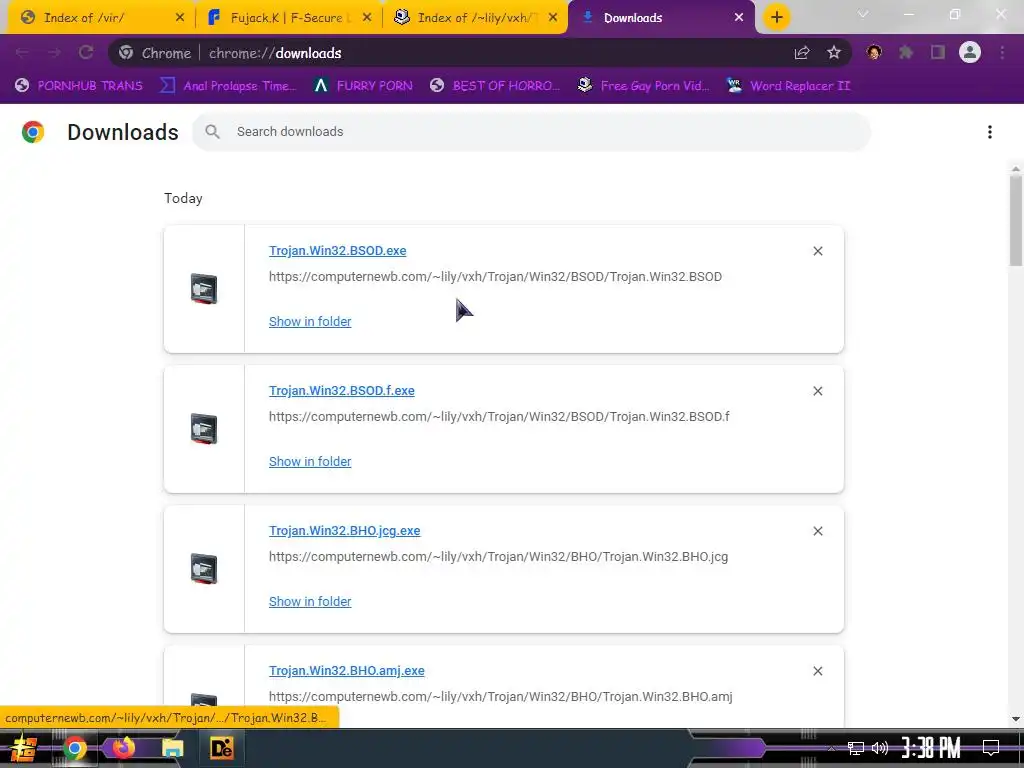This screenshot has width=1024, height=768.
Task: Click the downloads page scrollbar thumb
Action: pyautogui.click(x=1016, y=221)
